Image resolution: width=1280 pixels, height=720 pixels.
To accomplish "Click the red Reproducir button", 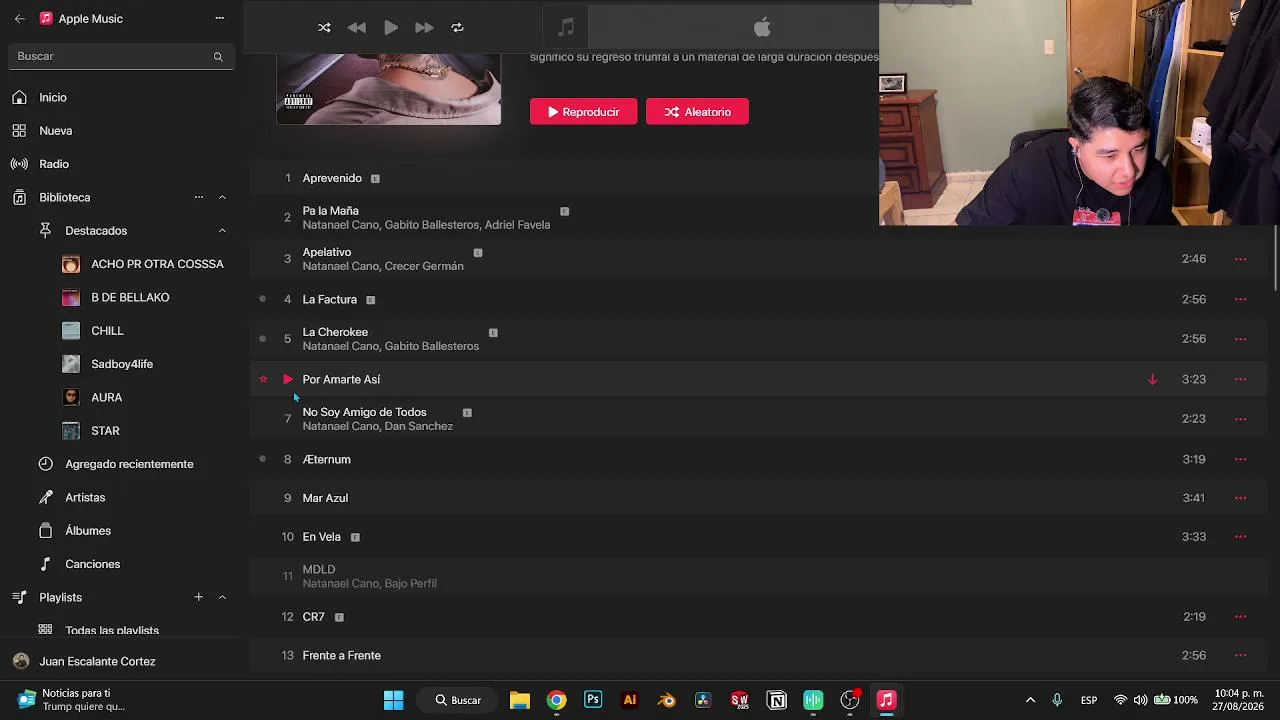I will click(x=584, y=112).
